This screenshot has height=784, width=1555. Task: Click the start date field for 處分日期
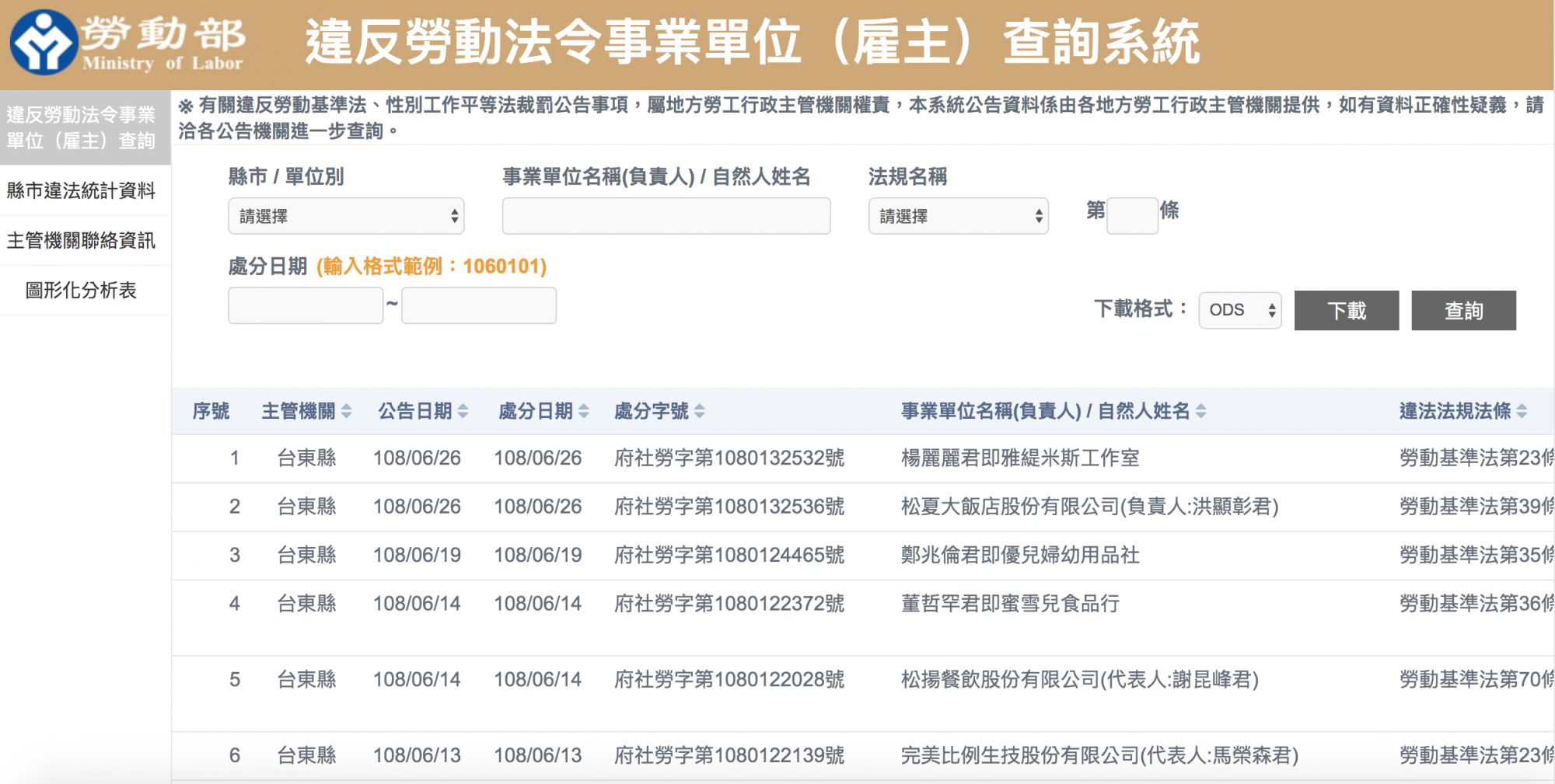tap(306, 305)
